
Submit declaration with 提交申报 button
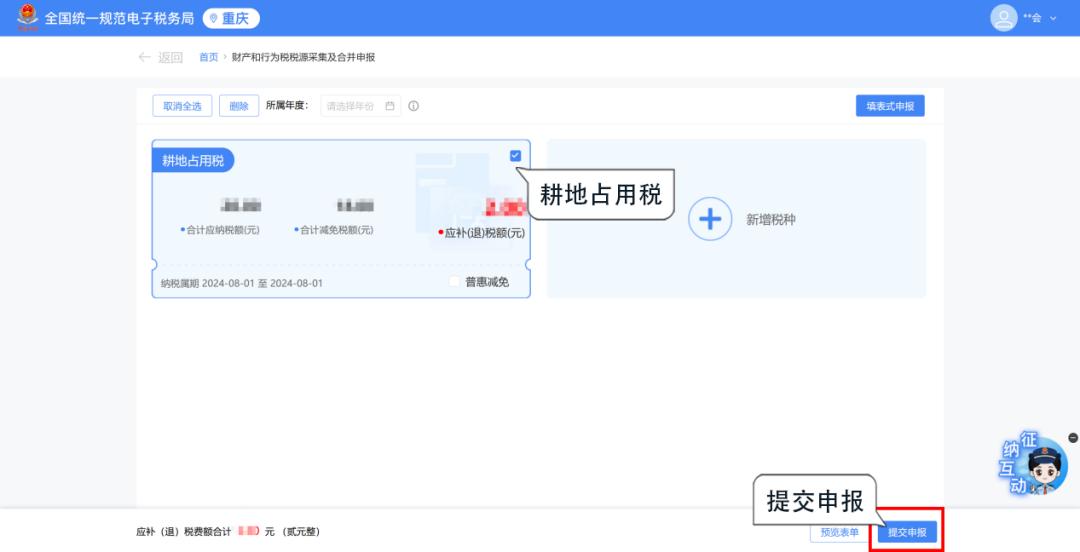coord(907,532)
